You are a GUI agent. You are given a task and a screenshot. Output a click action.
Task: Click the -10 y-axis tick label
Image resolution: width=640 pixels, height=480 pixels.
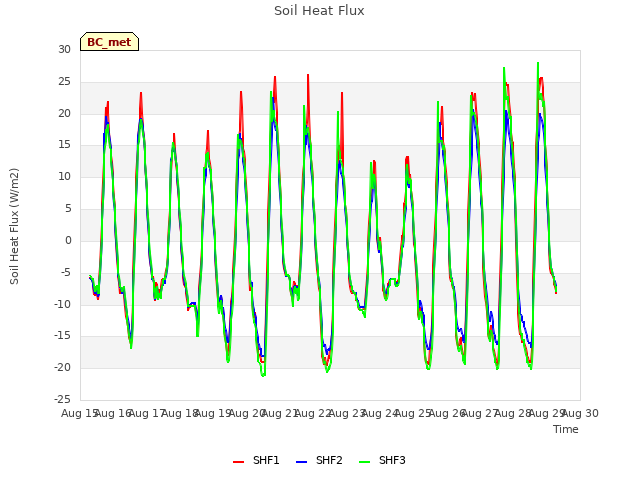(62, 304)
